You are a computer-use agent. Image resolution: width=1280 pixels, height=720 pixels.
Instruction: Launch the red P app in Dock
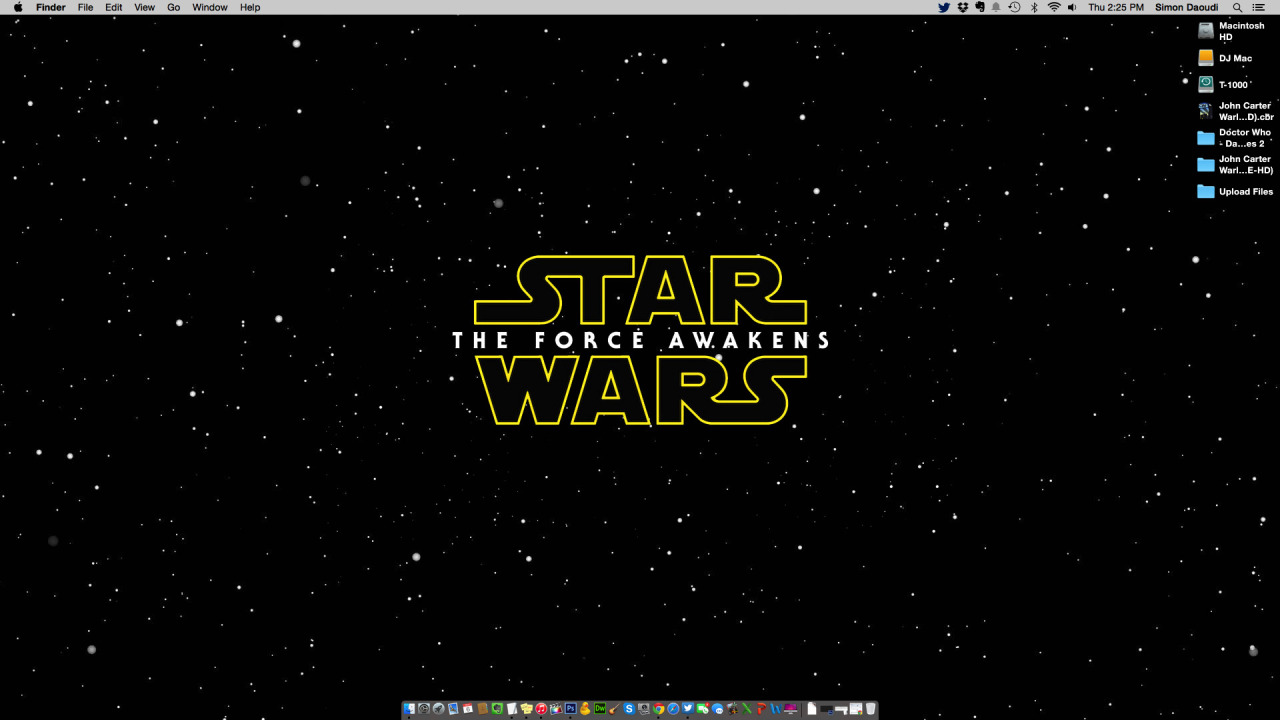pyautogui.click(x=761, y=708)
